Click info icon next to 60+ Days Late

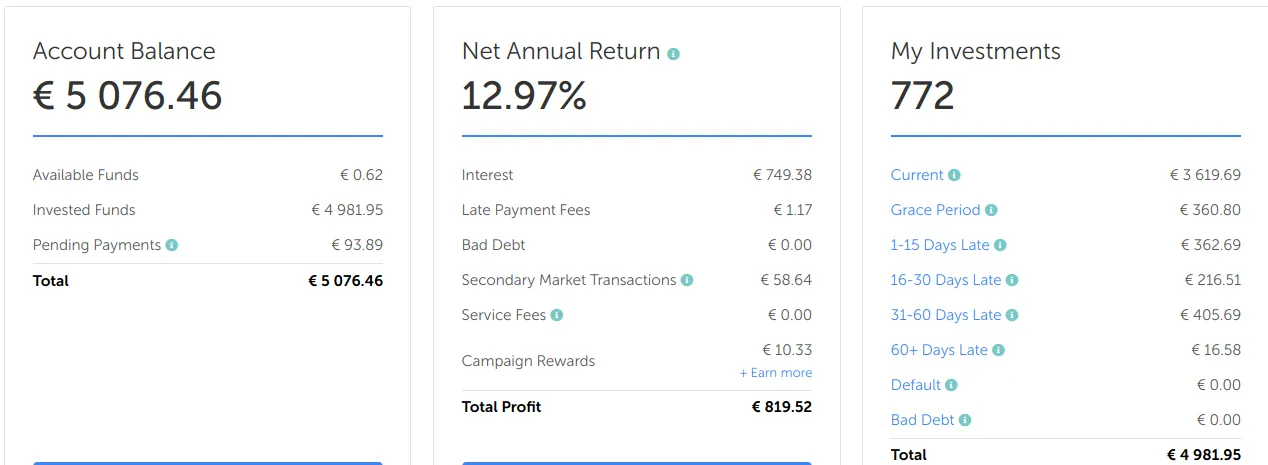point(998,350)
